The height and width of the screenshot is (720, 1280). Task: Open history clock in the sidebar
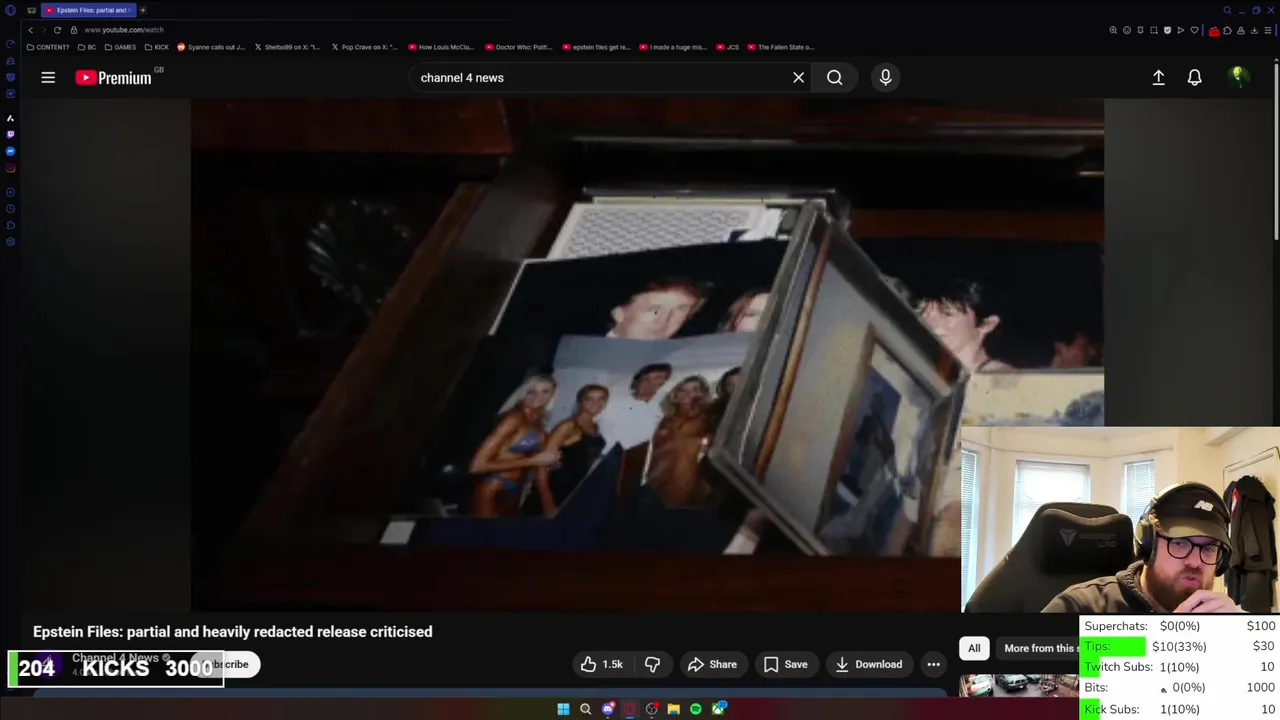[11, 209]
